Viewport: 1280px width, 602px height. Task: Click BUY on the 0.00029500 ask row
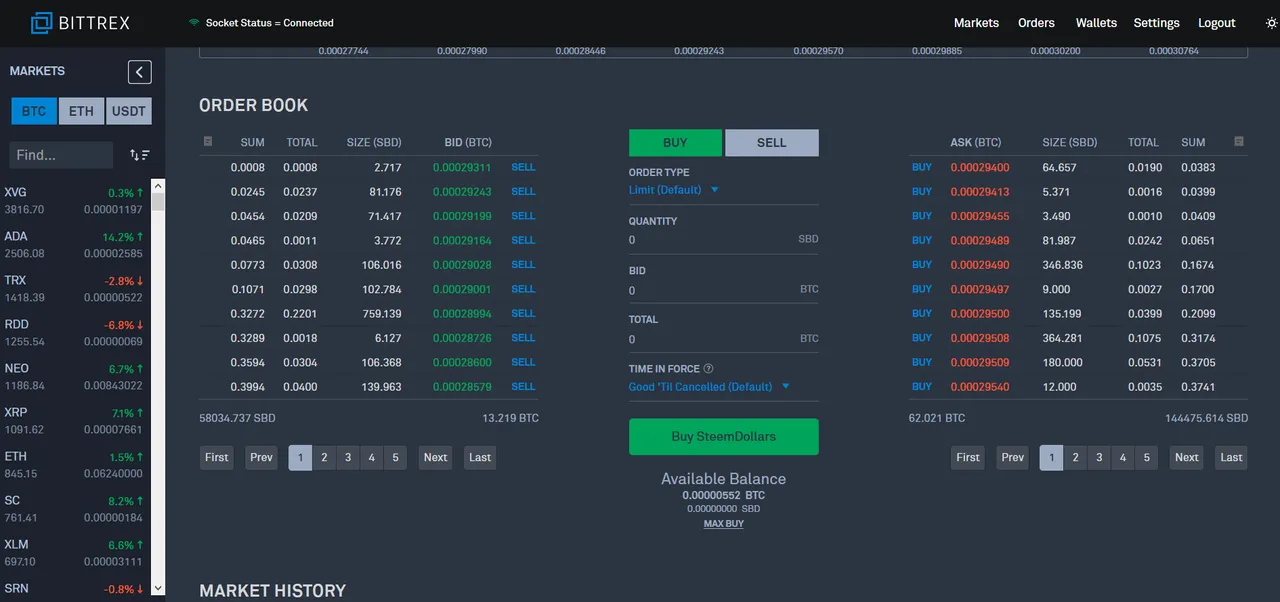922,314
